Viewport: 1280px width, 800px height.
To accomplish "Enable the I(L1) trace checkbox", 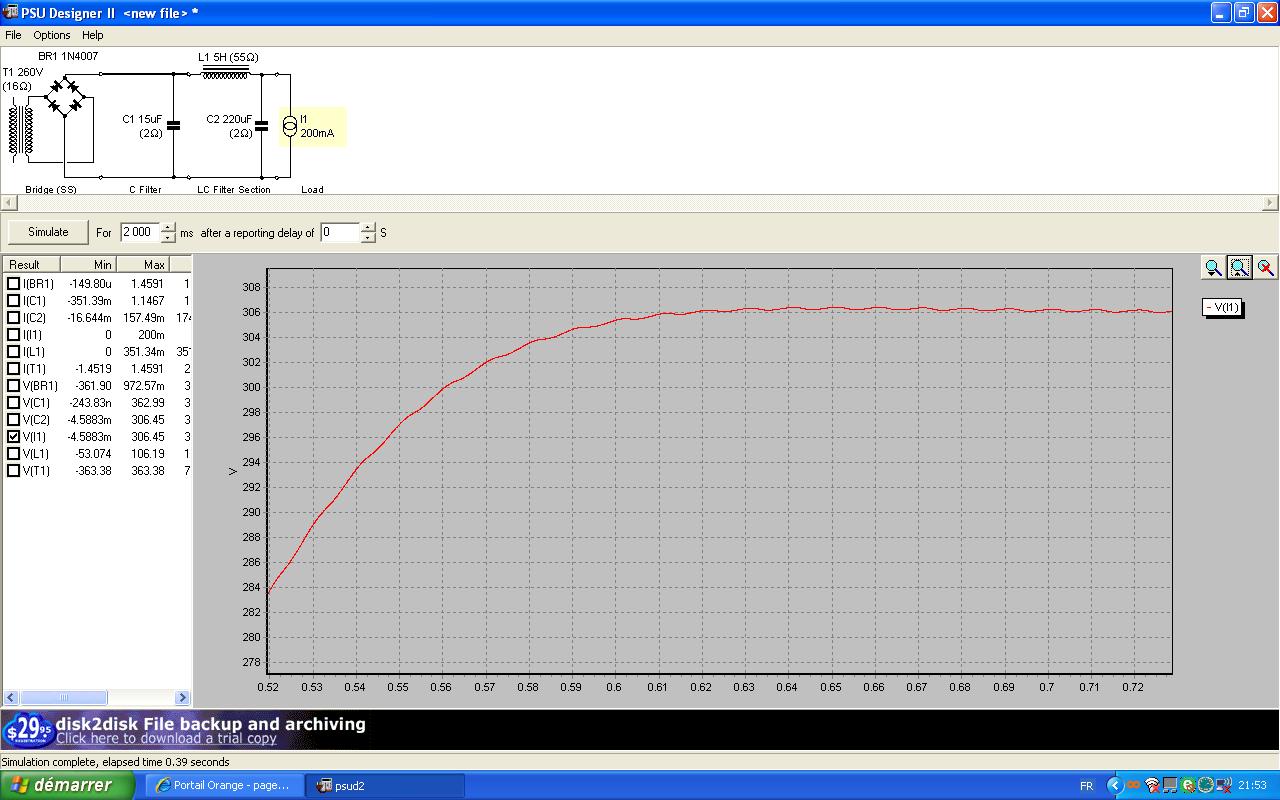I will tap(13, 352).
